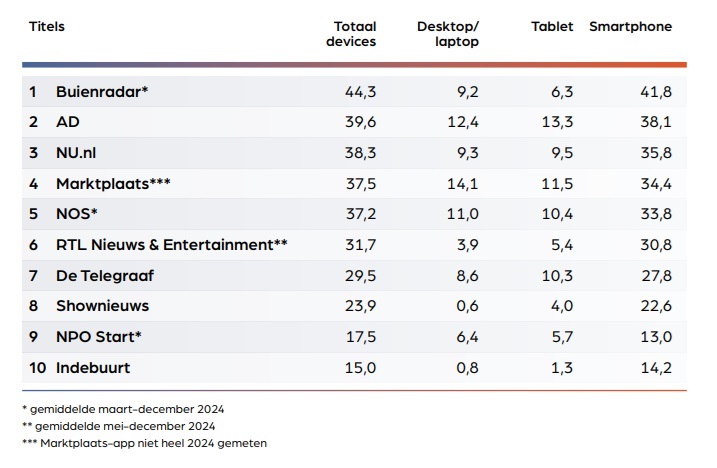This screenshot has height=468, width=717.
Task: Click Buienradar tablet value 6,3
Action: 562,92
